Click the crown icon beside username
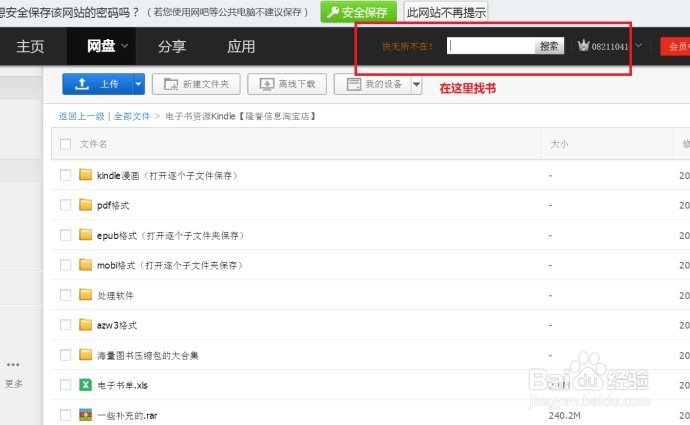 (583, 45)
